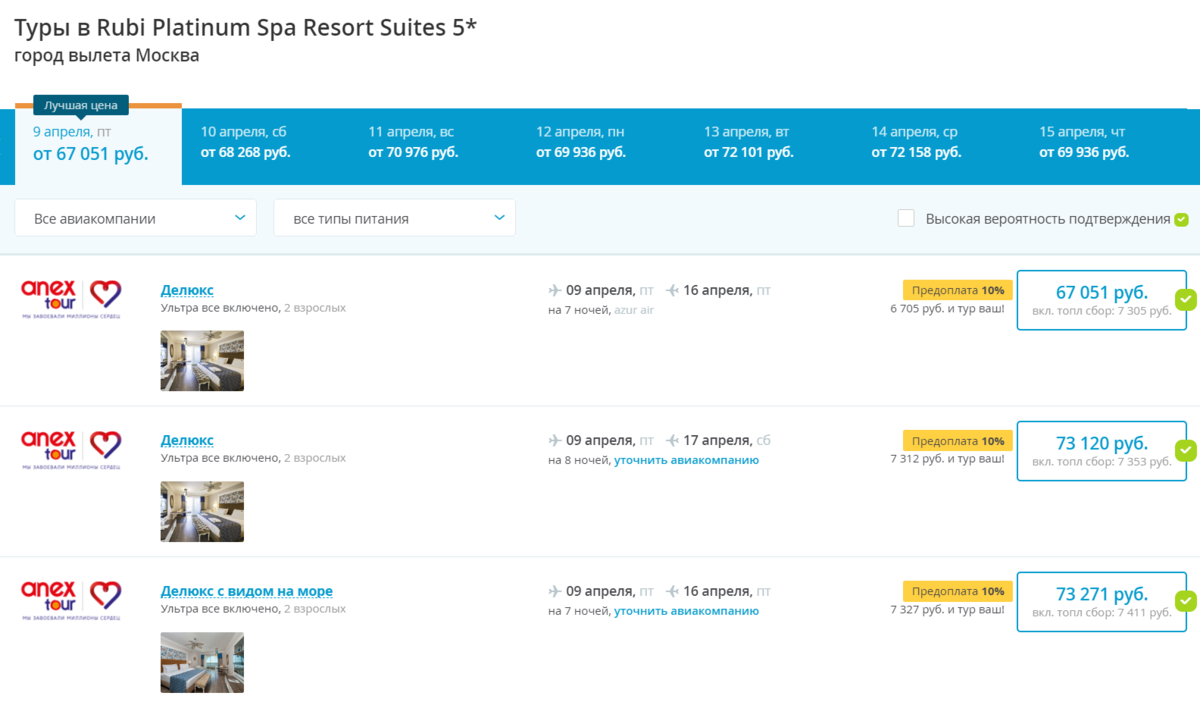The image size is (1200, 702).
Task: Click the Anex Tour logo in first offer
Action: click(x=71, y=297)
